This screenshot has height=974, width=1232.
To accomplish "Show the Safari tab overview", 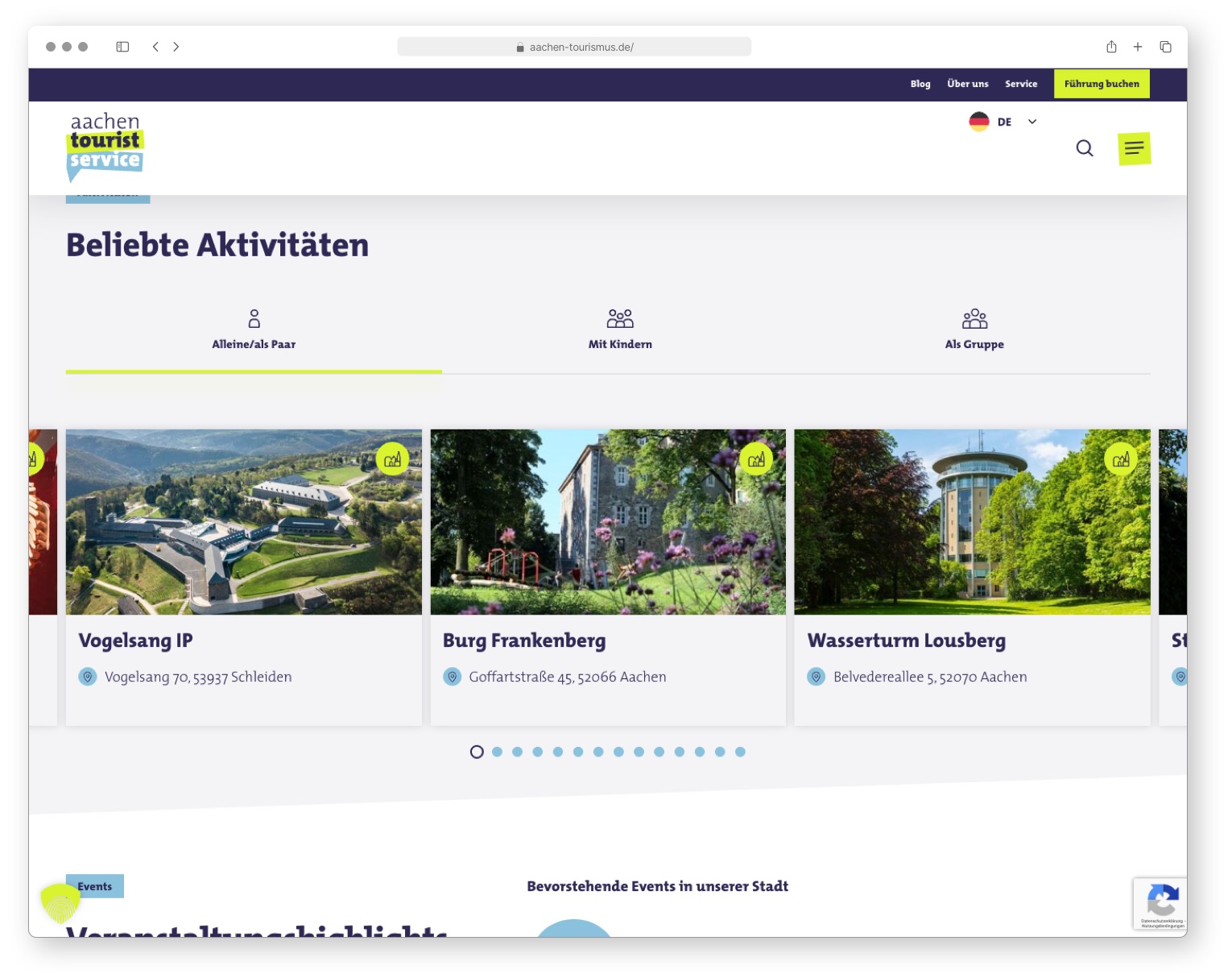I will coord(1165,47).
